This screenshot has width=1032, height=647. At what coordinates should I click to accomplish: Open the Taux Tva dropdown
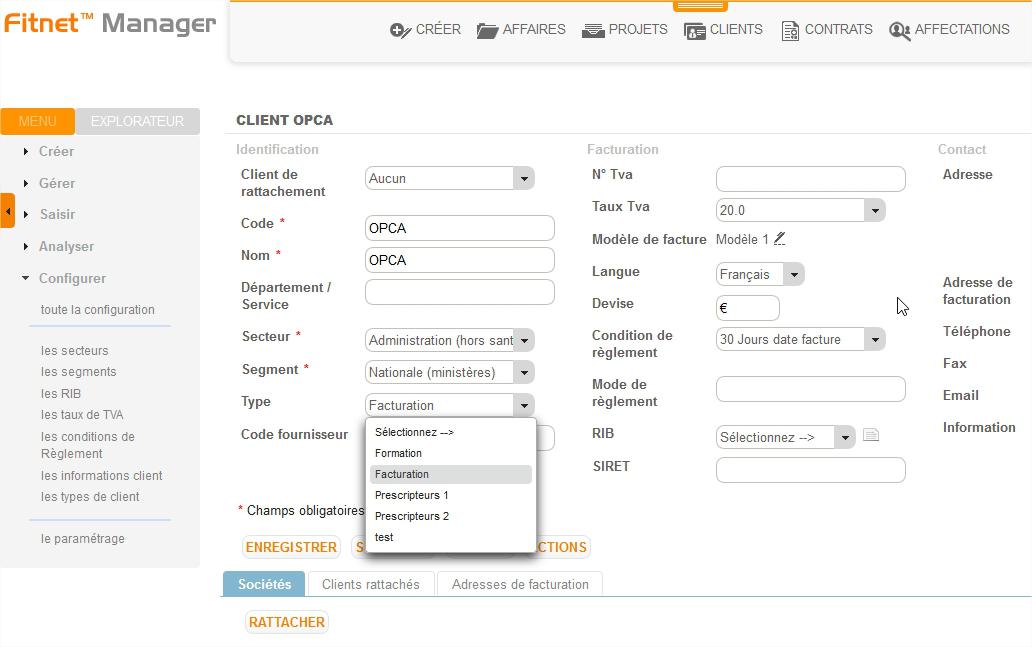875,211
